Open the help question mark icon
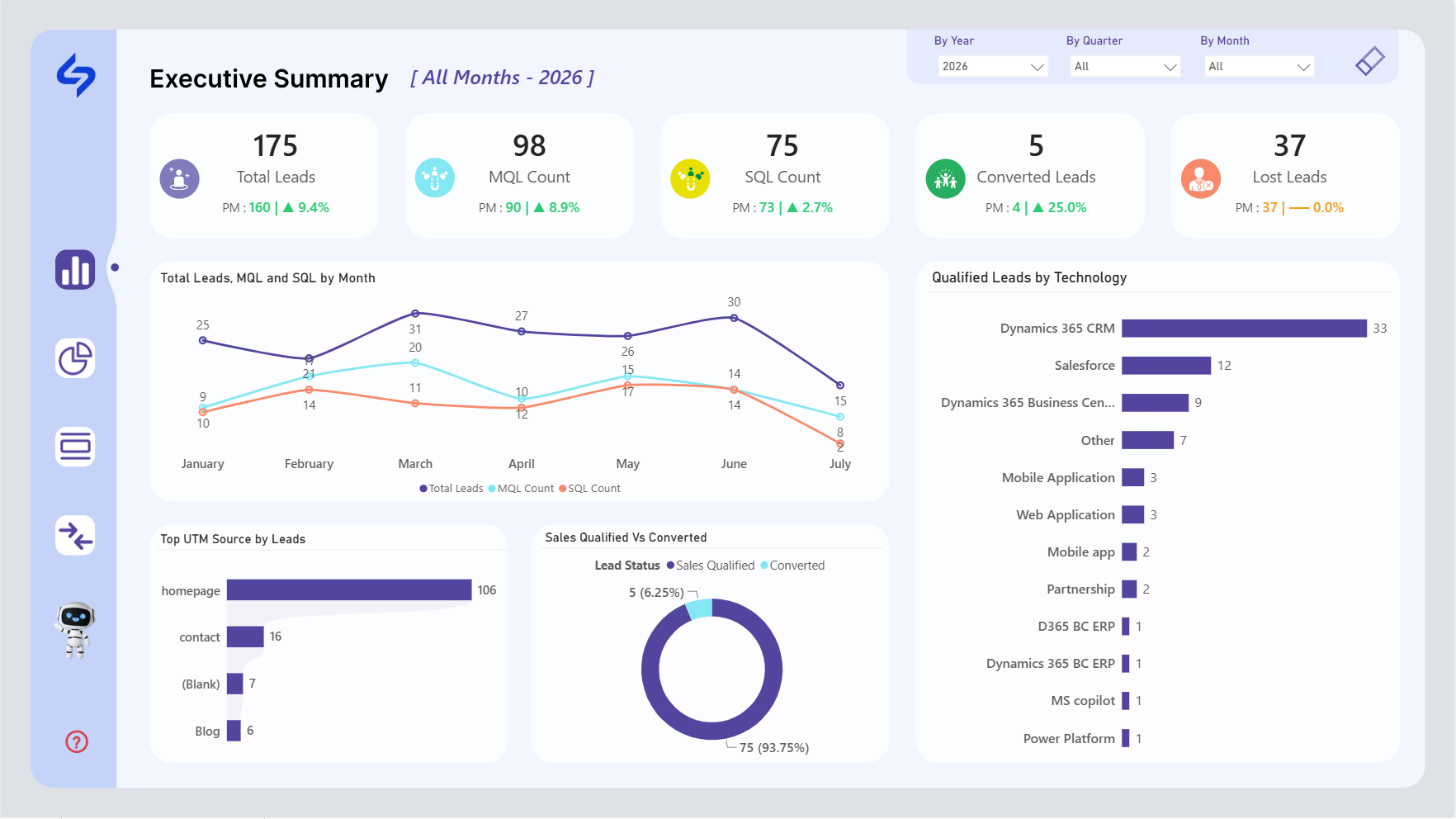 (77, 741)
